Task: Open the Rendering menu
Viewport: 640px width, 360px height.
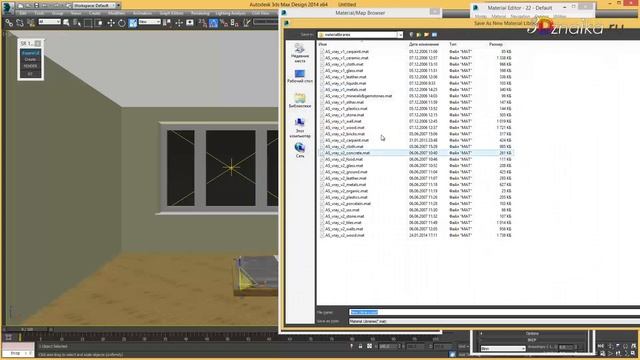Action: click(x=200, y=13)
